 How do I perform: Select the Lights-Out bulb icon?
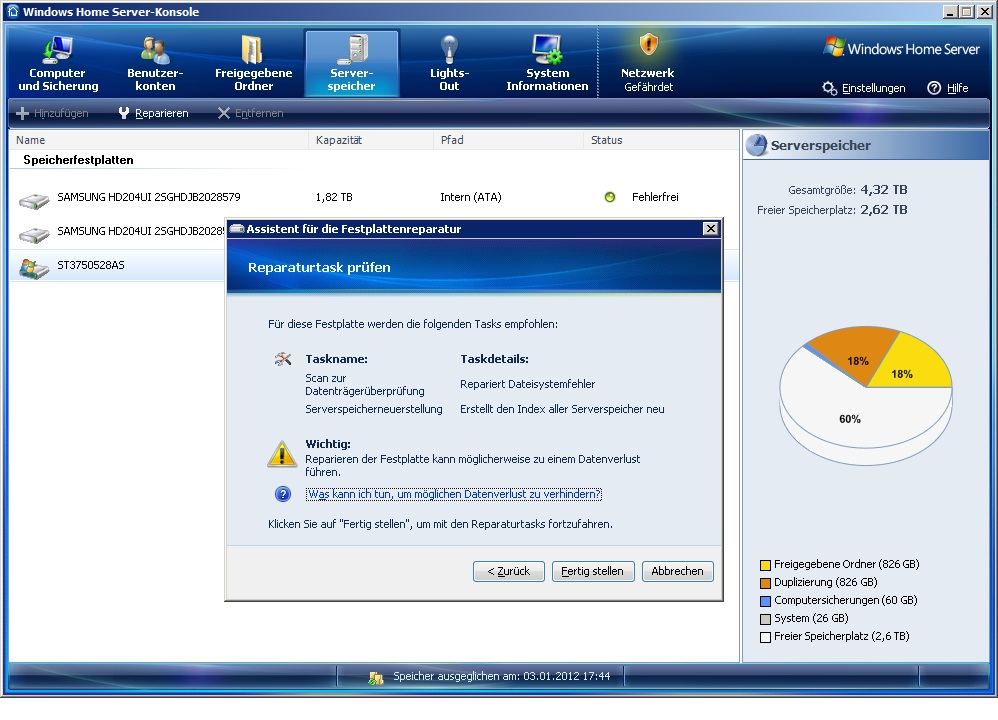pyautogui.click(x=450, y=48)
